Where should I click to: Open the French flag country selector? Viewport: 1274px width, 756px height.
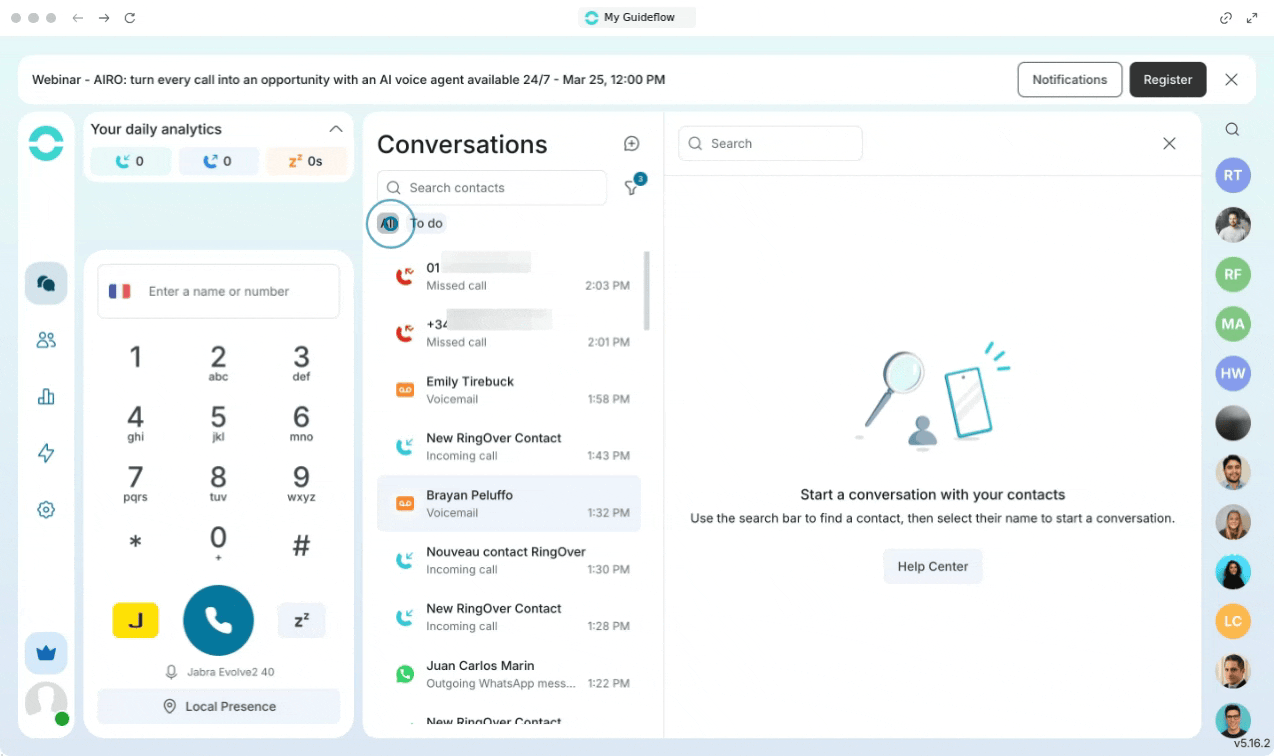pyautogui.click(x=120, y=291)
